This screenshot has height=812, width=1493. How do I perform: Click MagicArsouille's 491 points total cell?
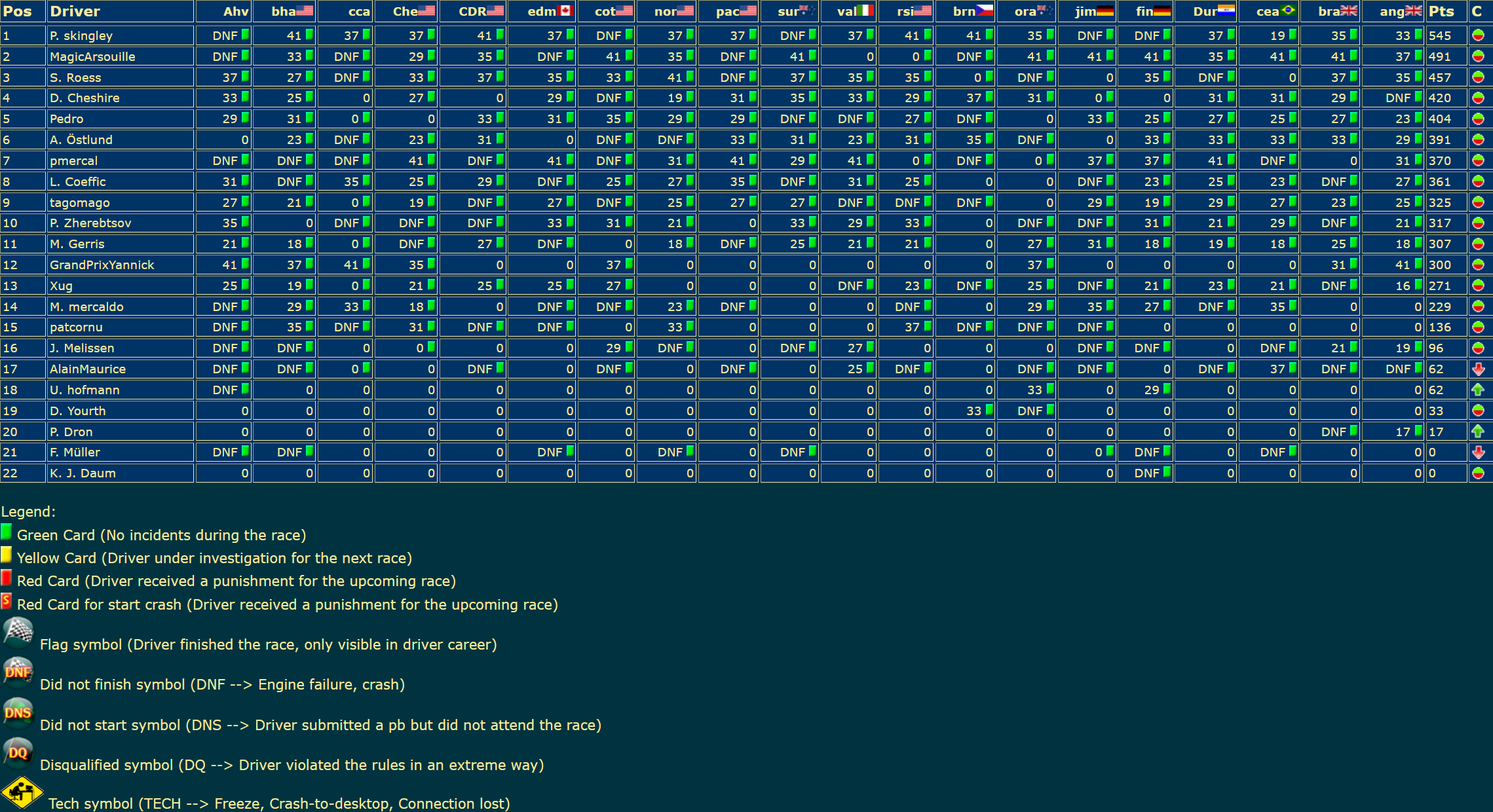click(1440, 57)
